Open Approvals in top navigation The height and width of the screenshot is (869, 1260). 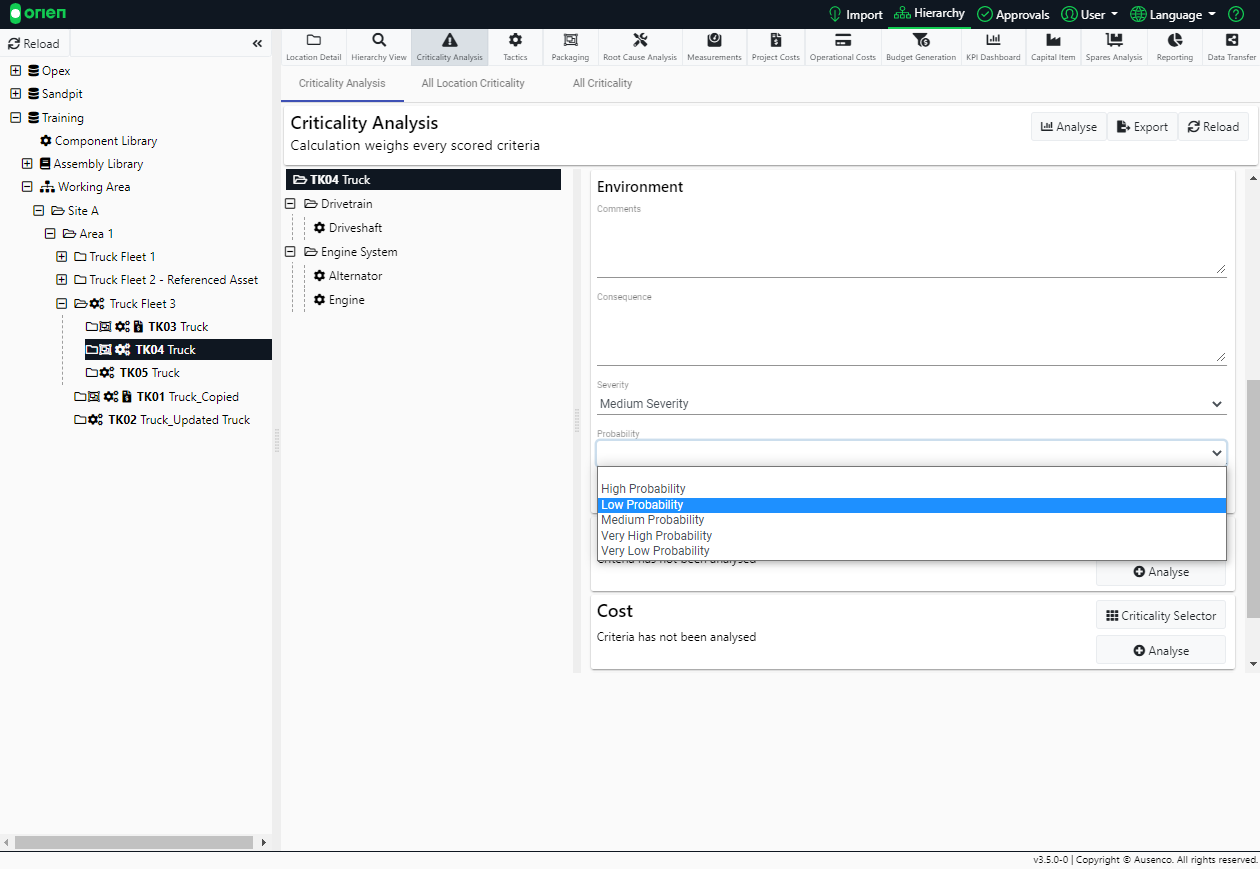pos(1013,14)
